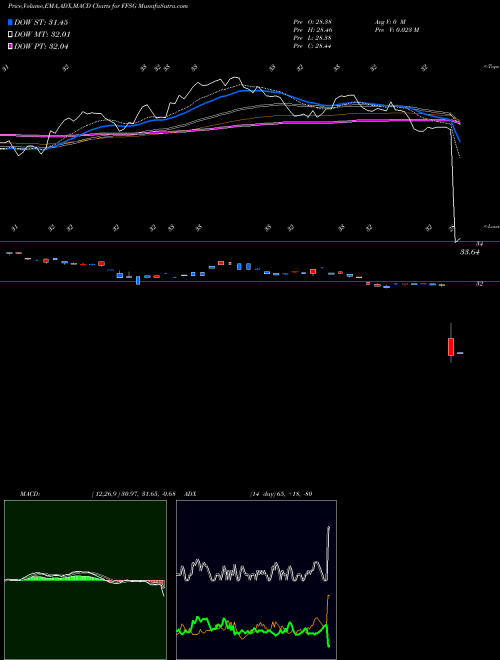Screen dimensions: 500x660
Task: Click the Pre V: 0.023 M value
Action: click(x=396, y=30)
